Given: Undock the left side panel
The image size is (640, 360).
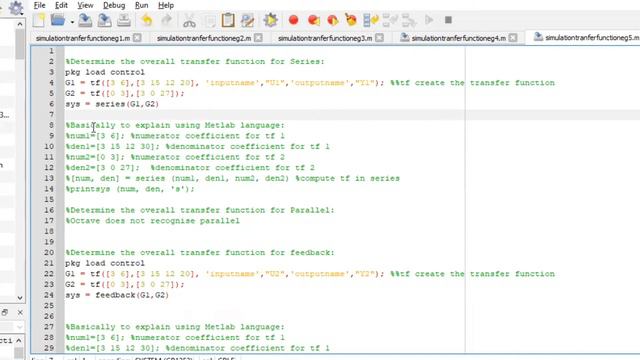Looking at the screenshot, I should [5, 313].
